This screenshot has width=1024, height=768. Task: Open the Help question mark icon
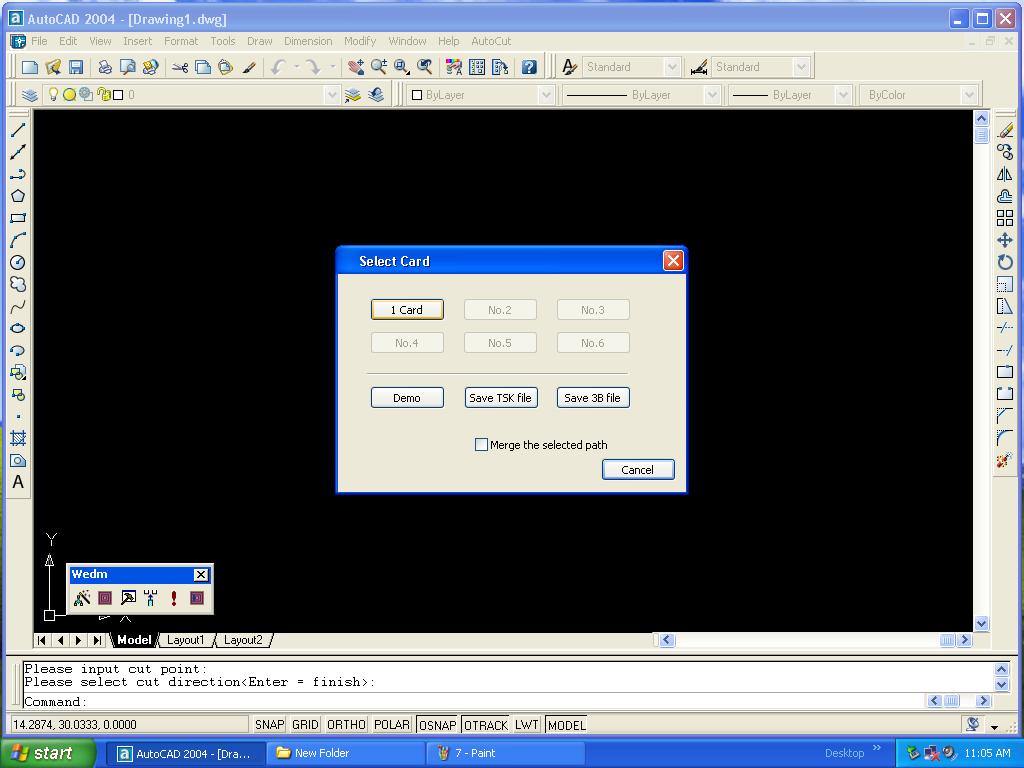(x=529, y=67)
